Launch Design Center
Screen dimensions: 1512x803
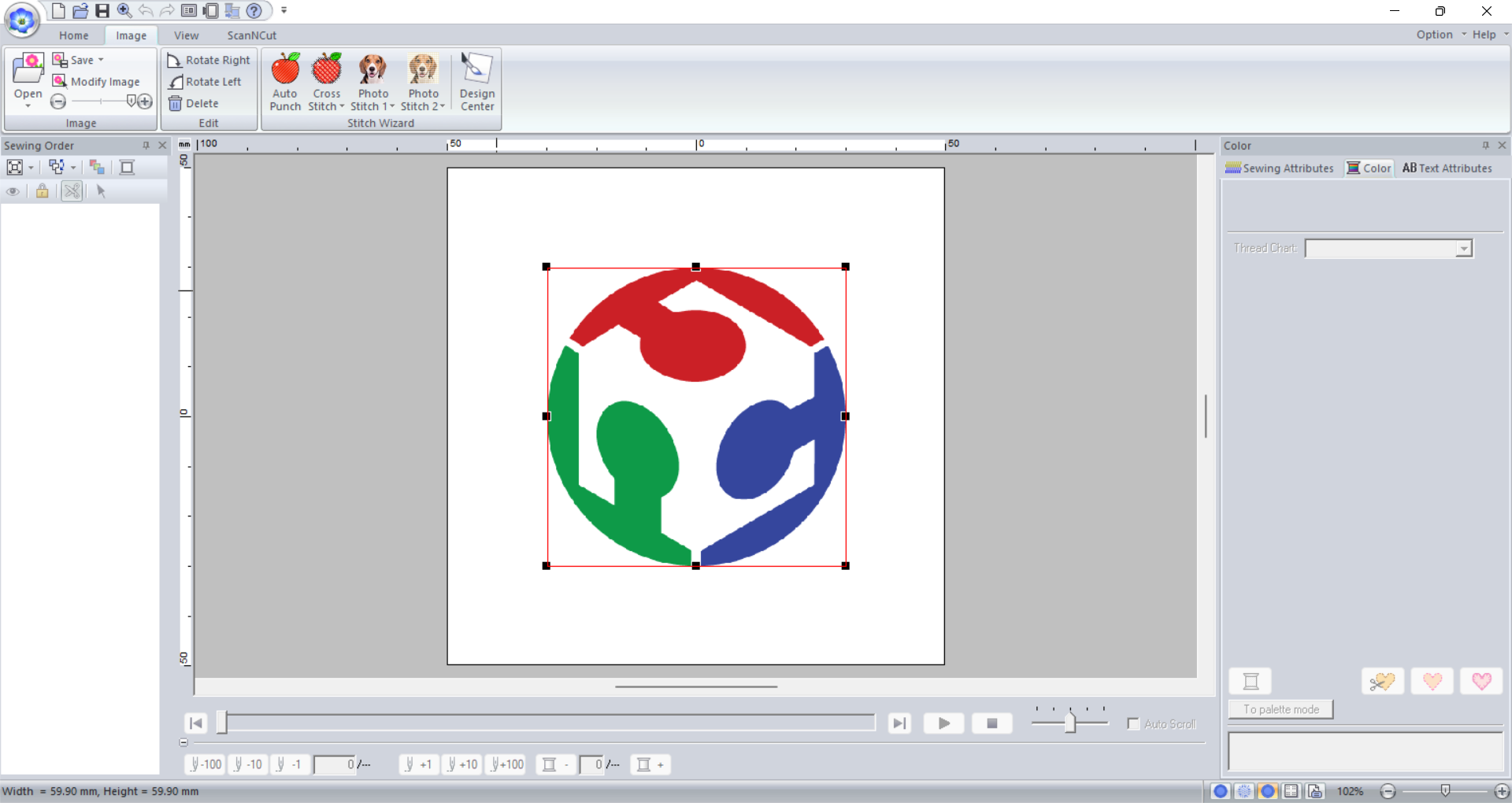[x=477, y=82]
